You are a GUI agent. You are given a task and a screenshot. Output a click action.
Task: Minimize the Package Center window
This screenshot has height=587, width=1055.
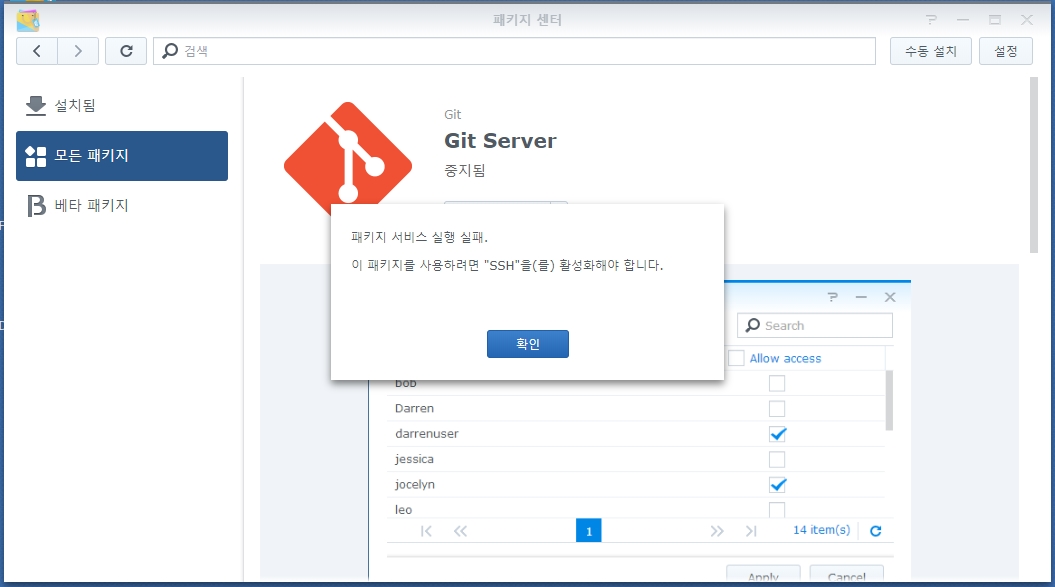coord(963,20)
